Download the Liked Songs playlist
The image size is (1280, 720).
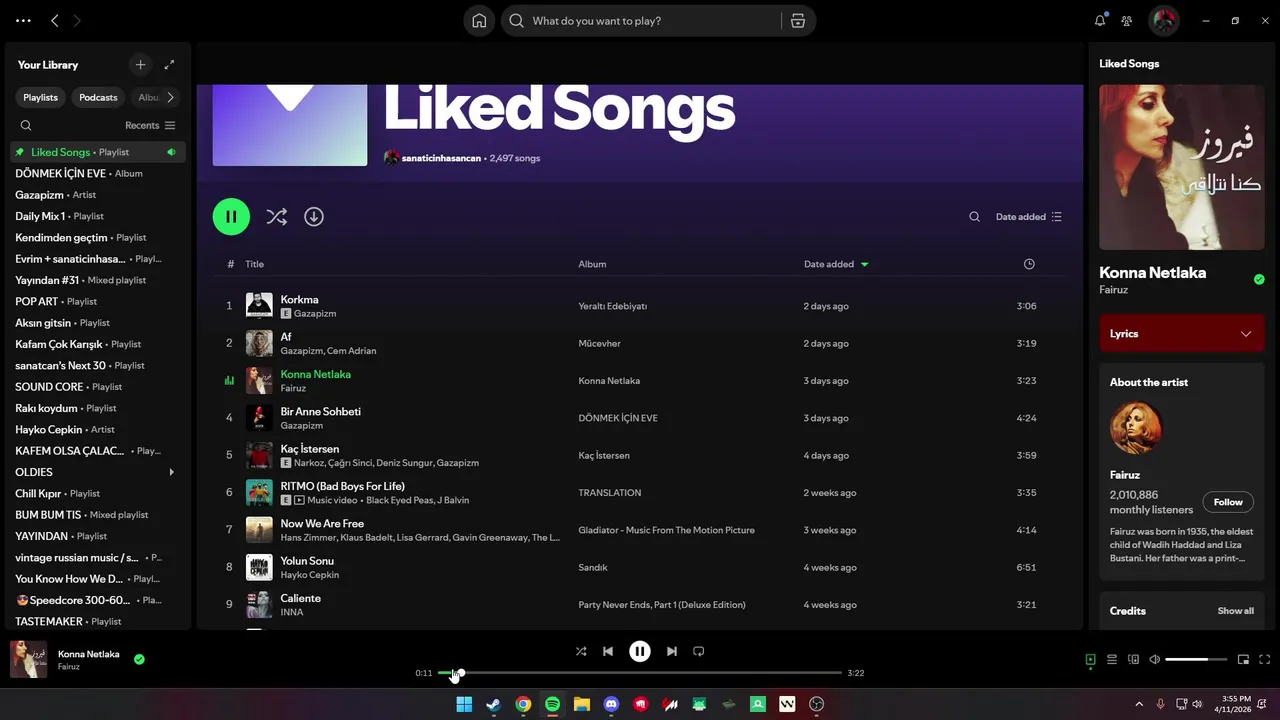point(314,216)
